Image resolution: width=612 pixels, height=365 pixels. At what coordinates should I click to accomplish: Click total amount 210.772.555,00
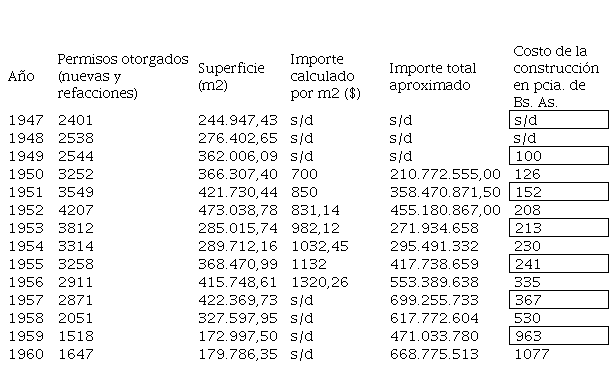coord(445,174)
